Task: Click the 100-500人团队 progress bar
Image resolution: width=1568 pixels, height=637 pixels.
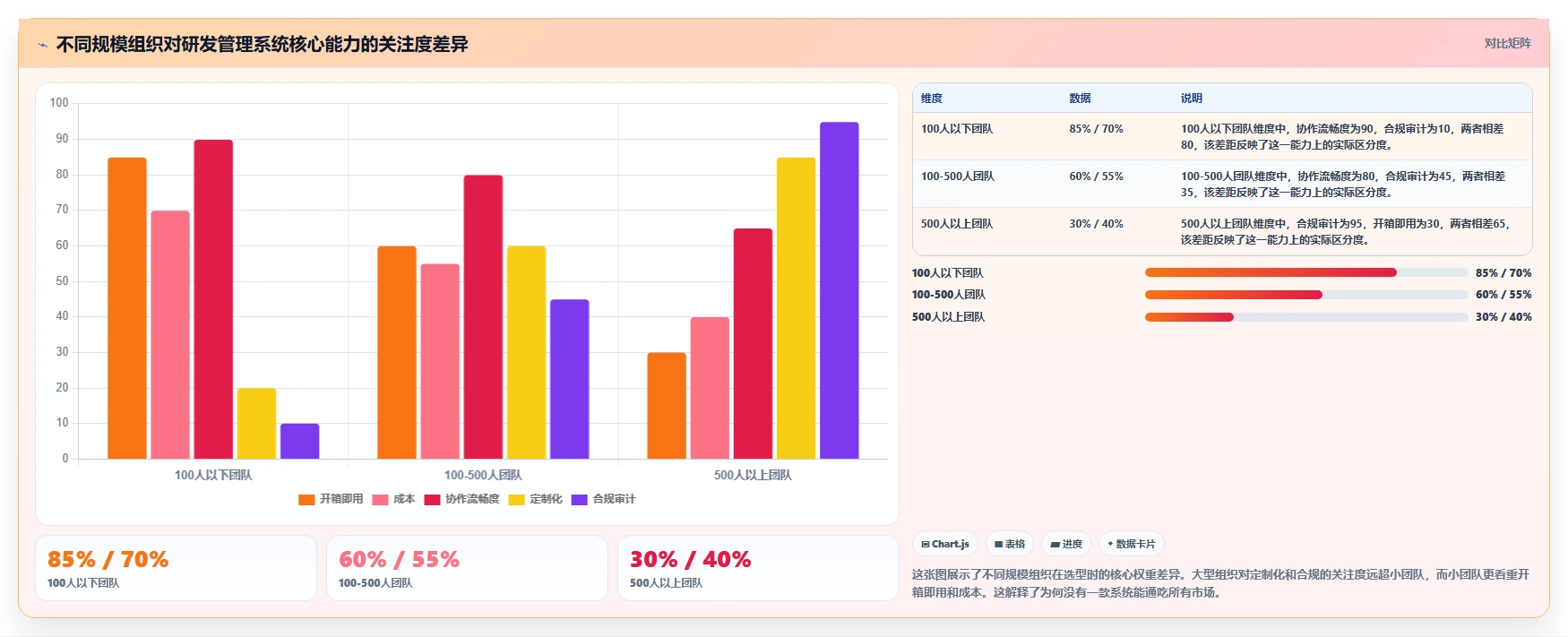Action: point(1306,295)
